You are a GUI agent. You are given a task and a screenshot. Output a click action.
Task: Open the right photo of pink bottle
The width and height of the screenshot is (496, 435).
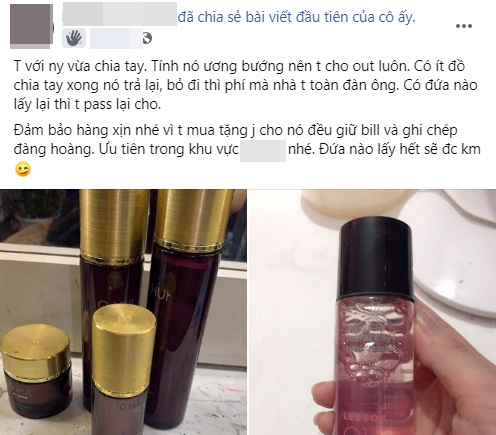(372, 312)
